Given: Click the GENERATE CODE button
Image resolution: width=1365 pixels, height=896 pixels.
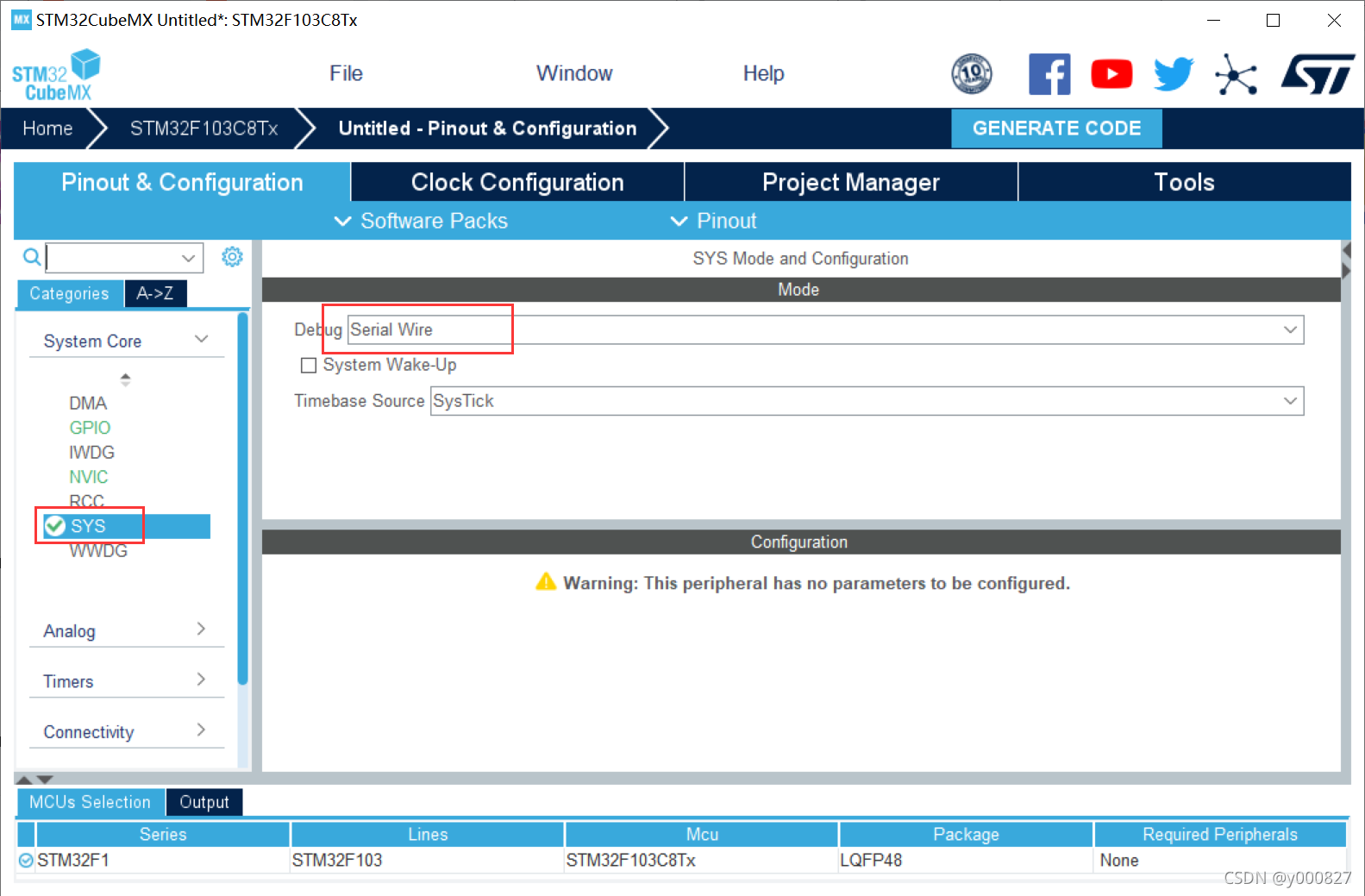Looking at the screenshot, I should point(1056,128).
